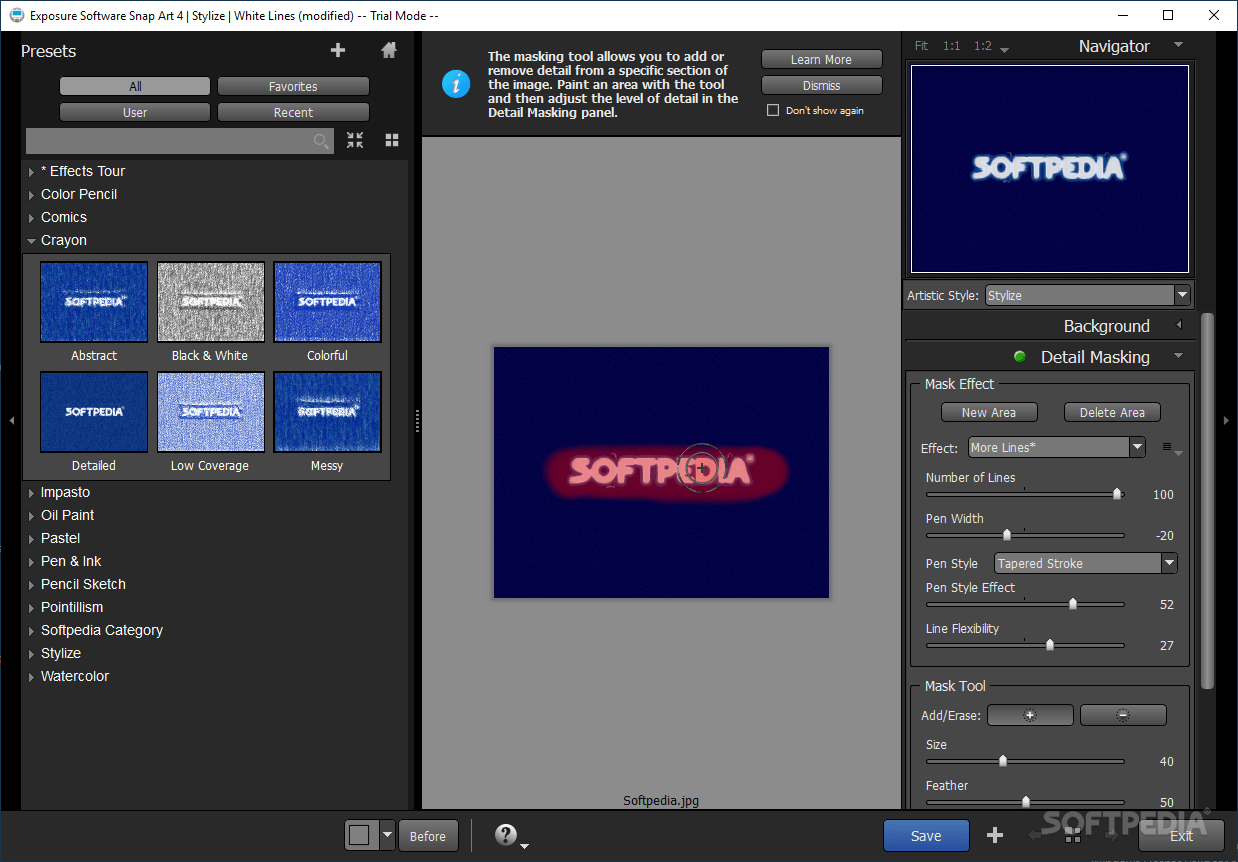
Task: Collapse the Detail Masking panel arrow
Action: pyautogui.click(x=1178, y=356)
